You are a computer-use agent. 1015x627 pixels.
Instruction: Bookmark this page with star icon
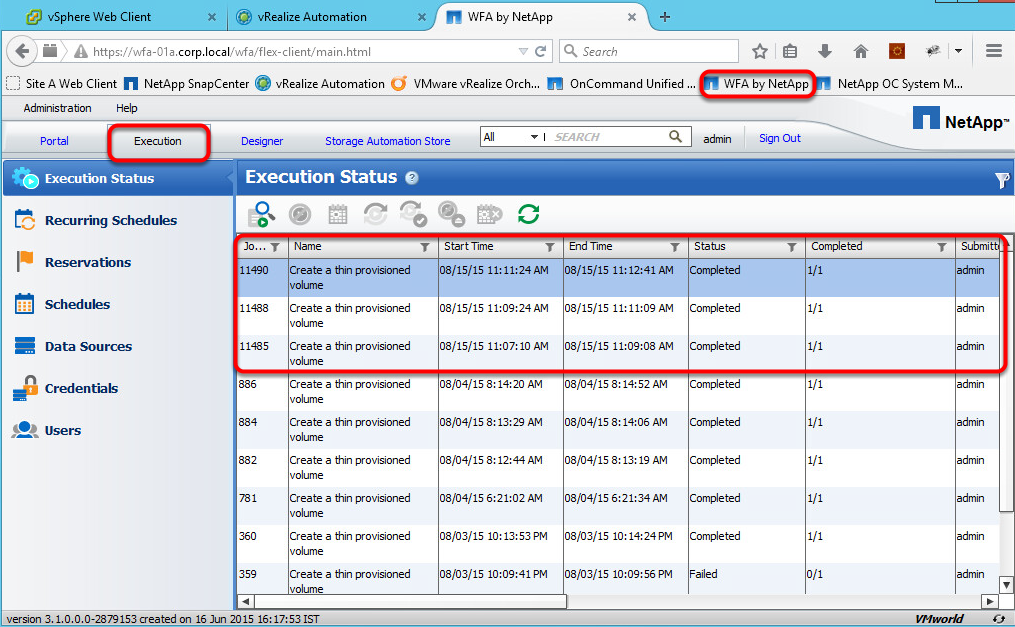click(760, 51)
